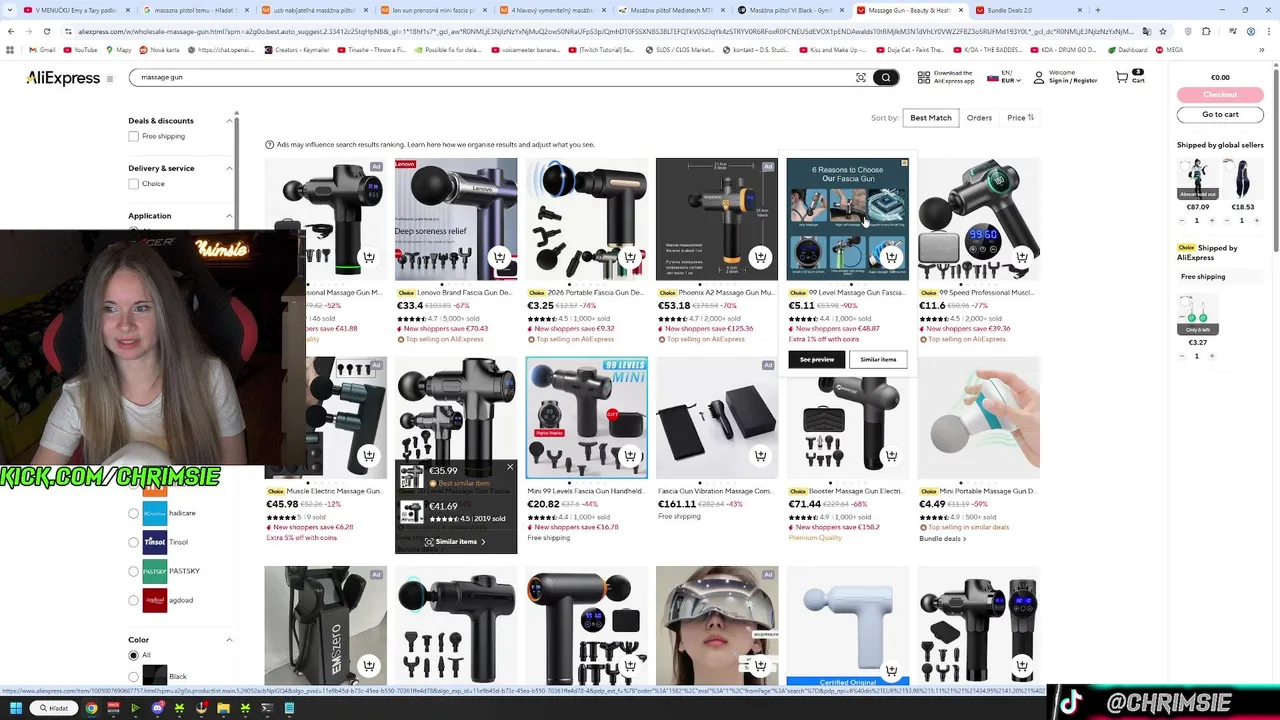Close the similar items popup
This screenshot has height=720, width=1280.
click(509, 467)
